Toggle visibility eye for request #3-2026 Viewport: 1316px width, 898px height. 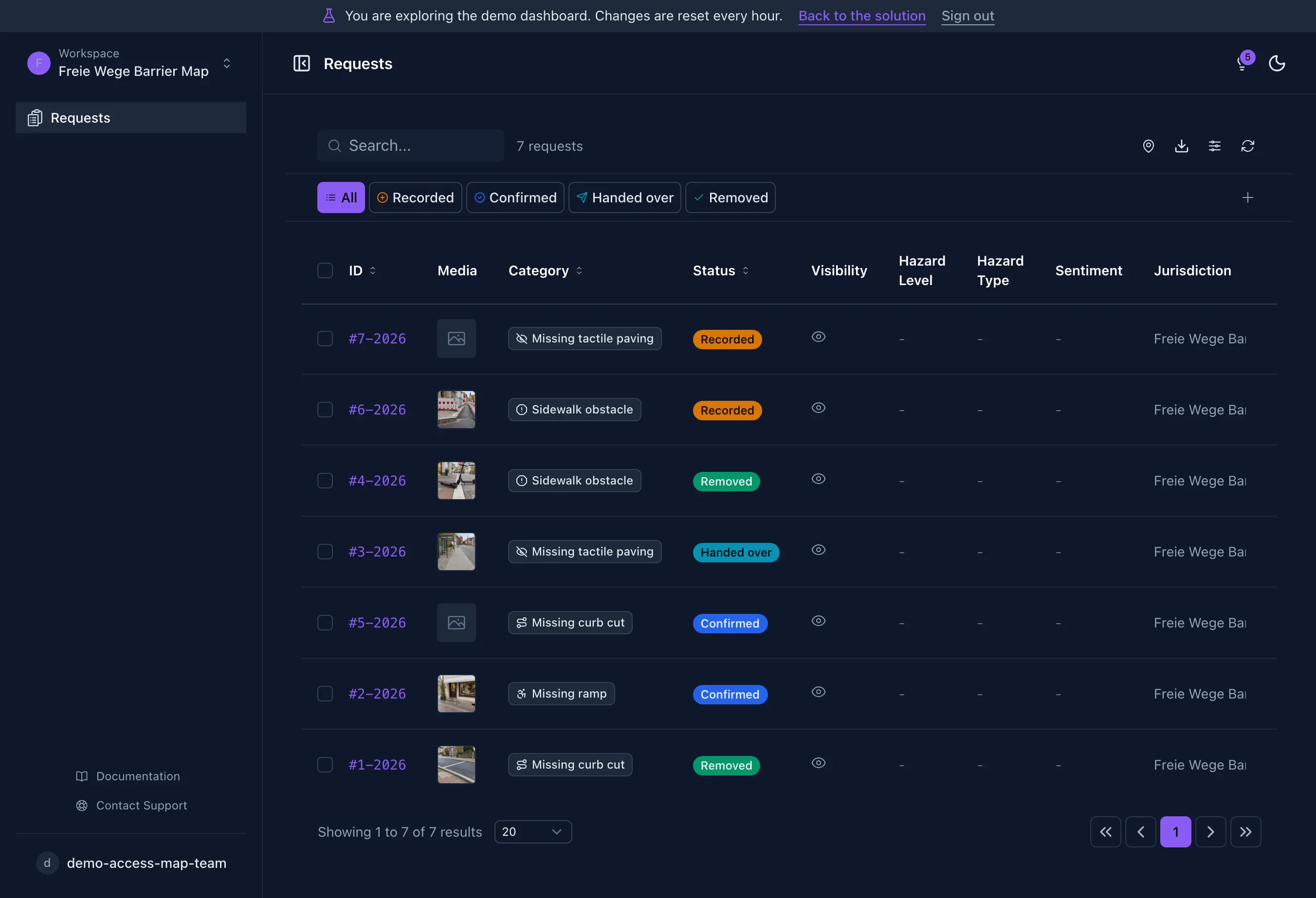tap(818, 550)
